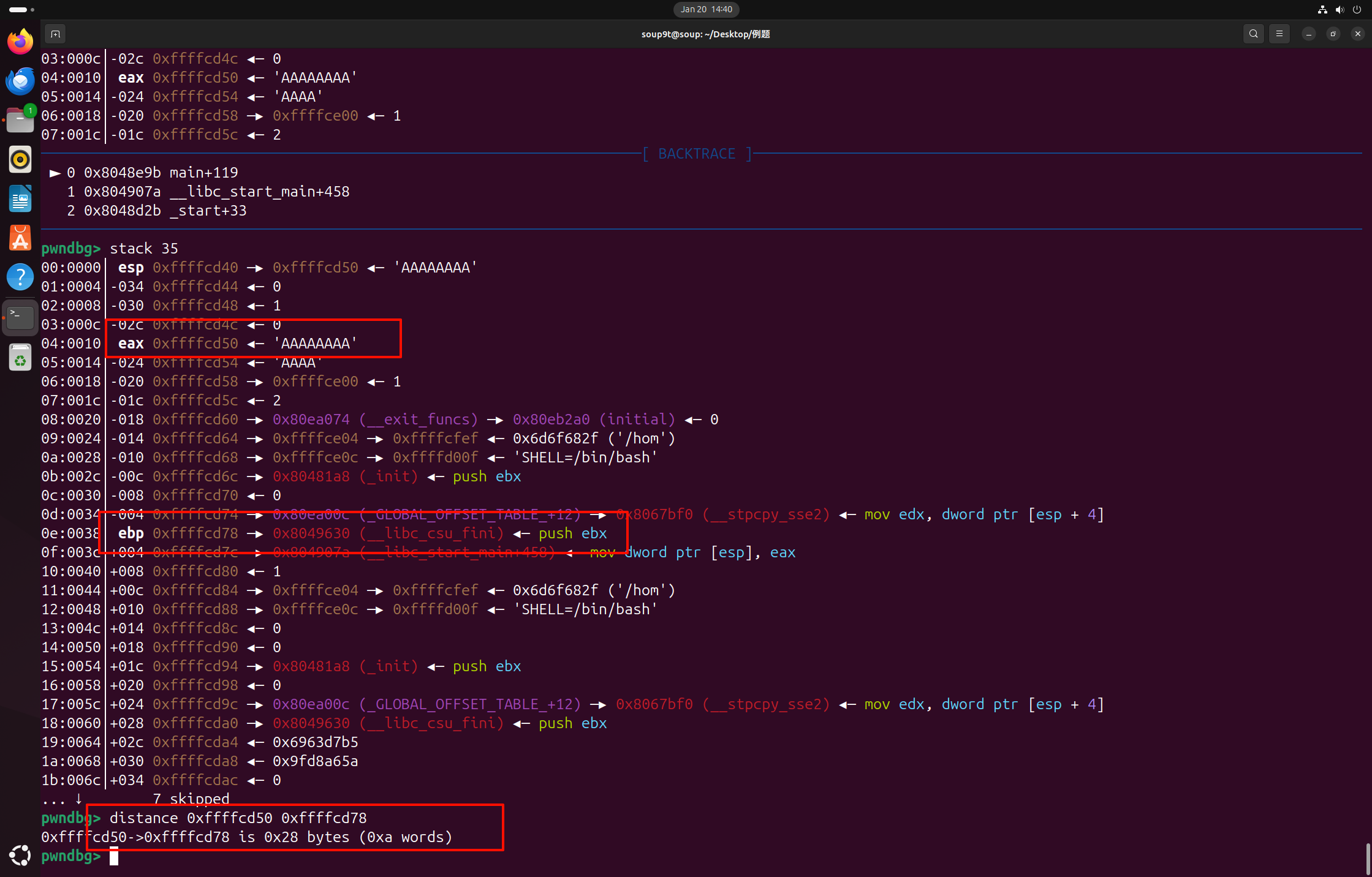
Task: Open a new terminal tab
Action: coord(55,34)
